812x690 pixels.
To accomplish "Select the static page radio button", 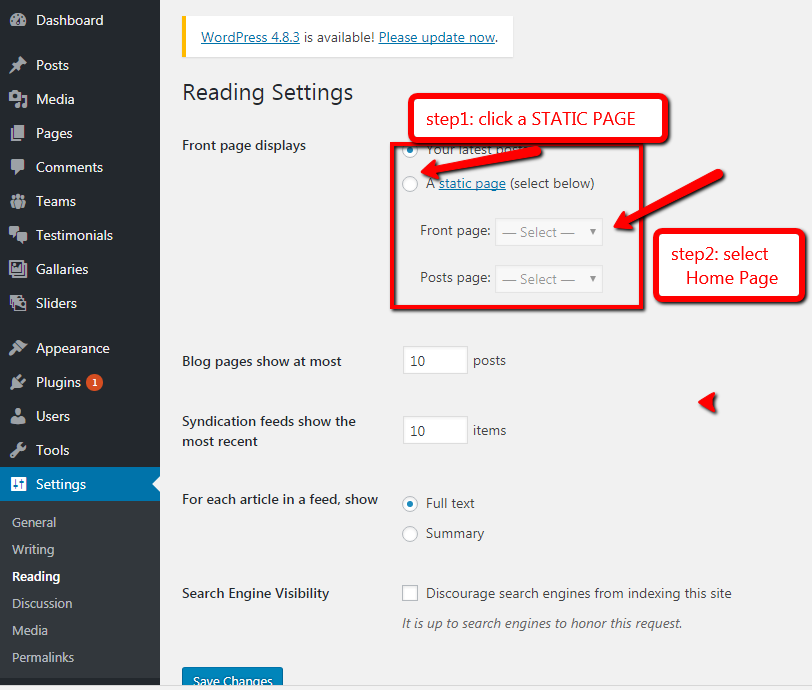I will [410, 184].
